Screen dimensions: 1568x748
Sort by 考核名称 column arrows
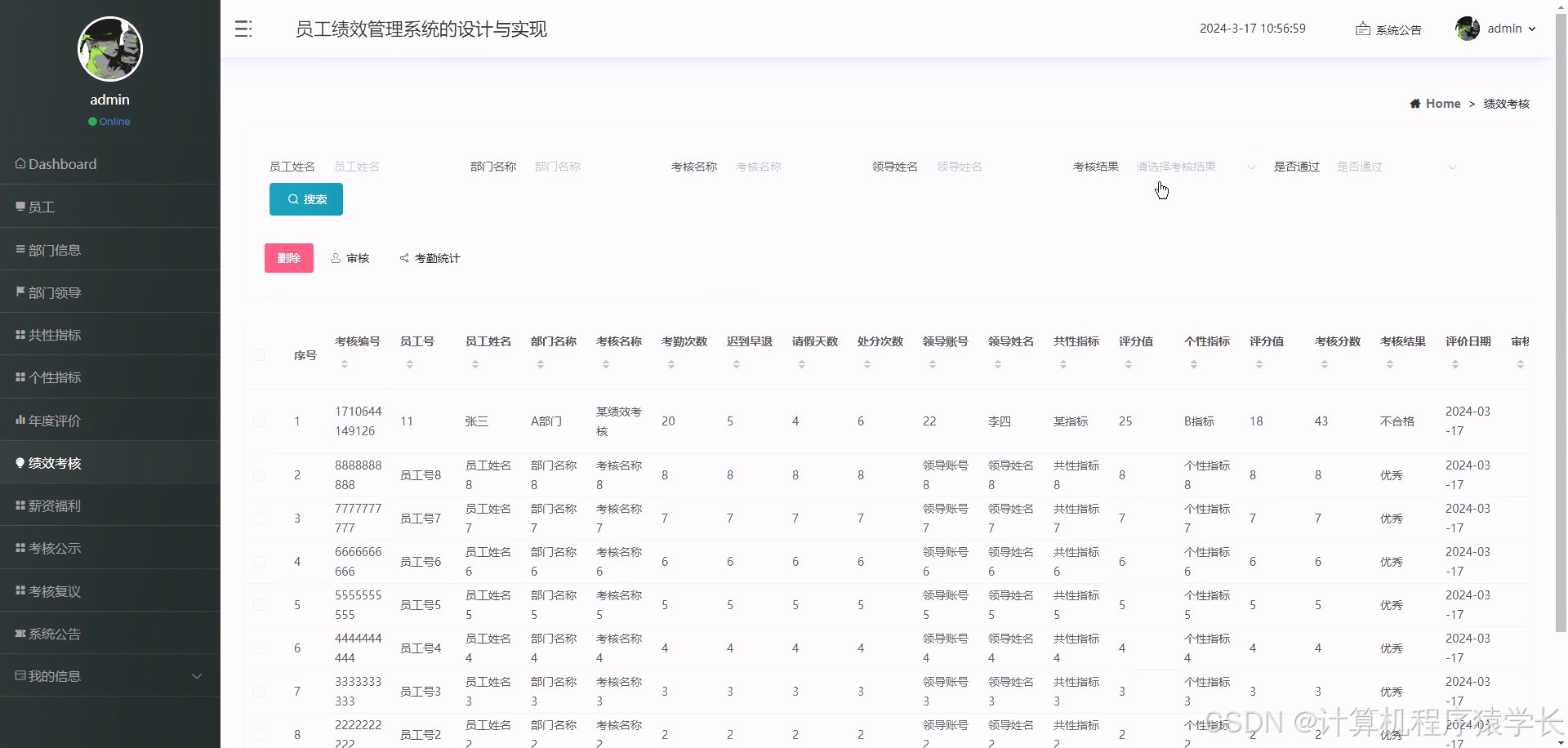point(606,364)
